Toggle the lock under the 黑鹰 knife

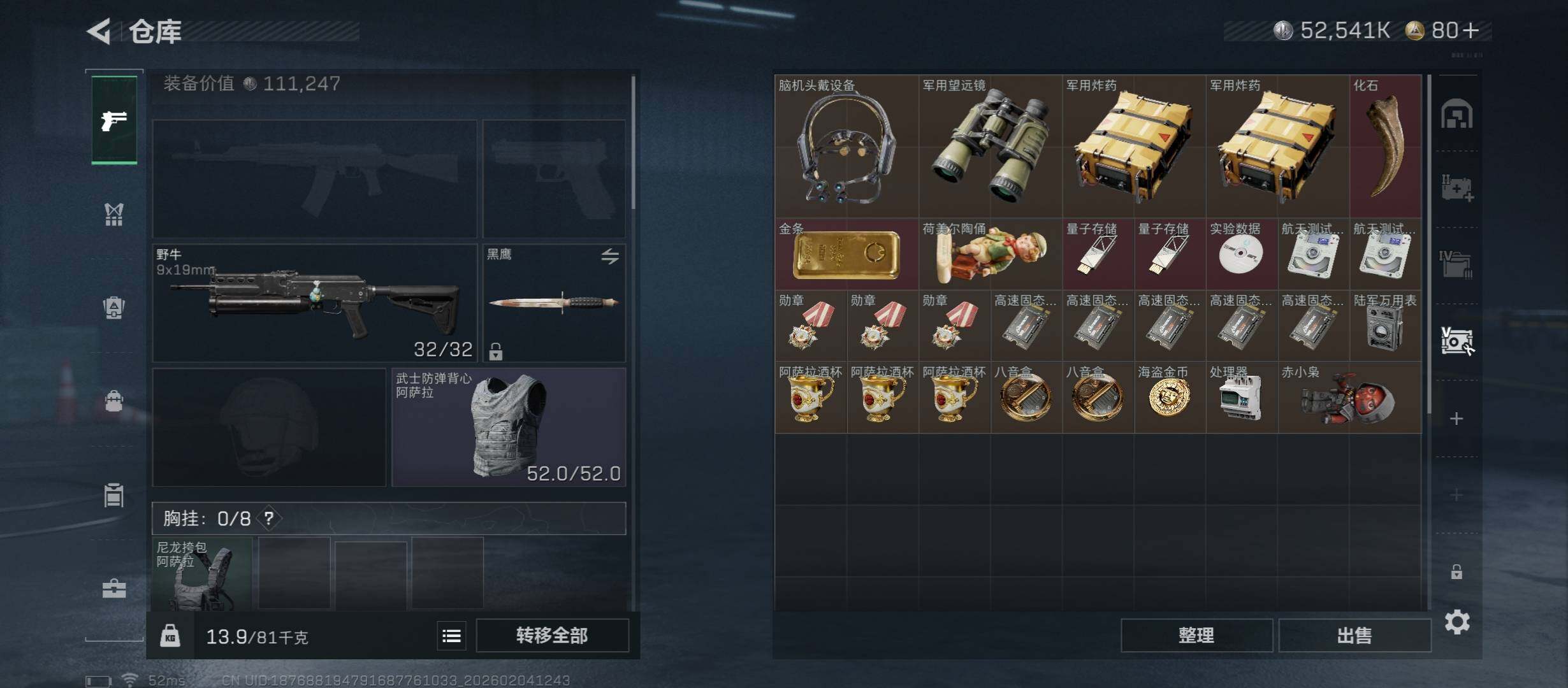pyautogui.click(x=496, y=351)
